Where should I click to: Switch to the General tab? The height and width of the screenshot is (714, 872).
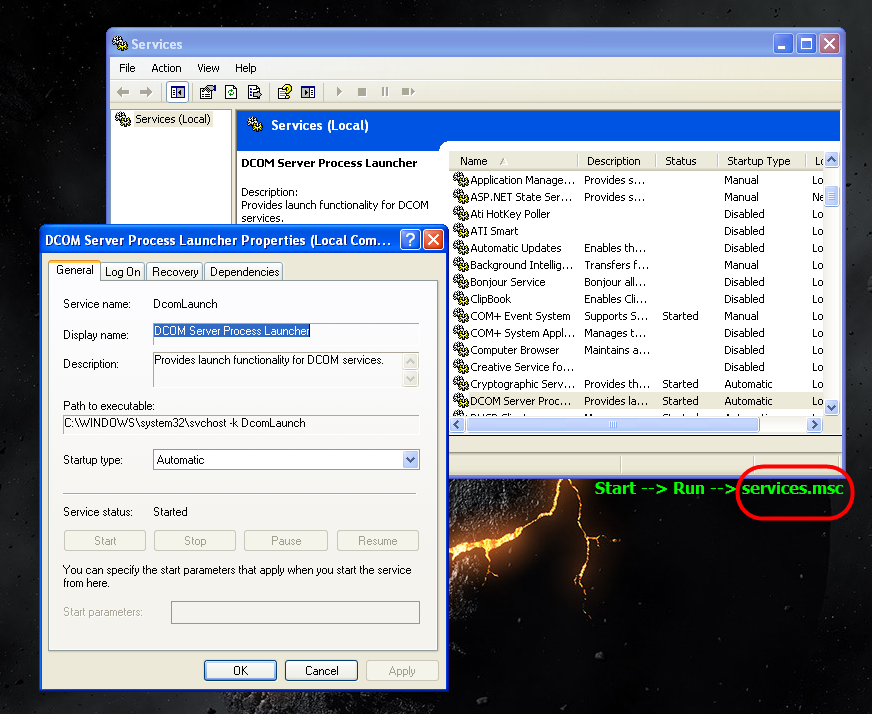75,270
